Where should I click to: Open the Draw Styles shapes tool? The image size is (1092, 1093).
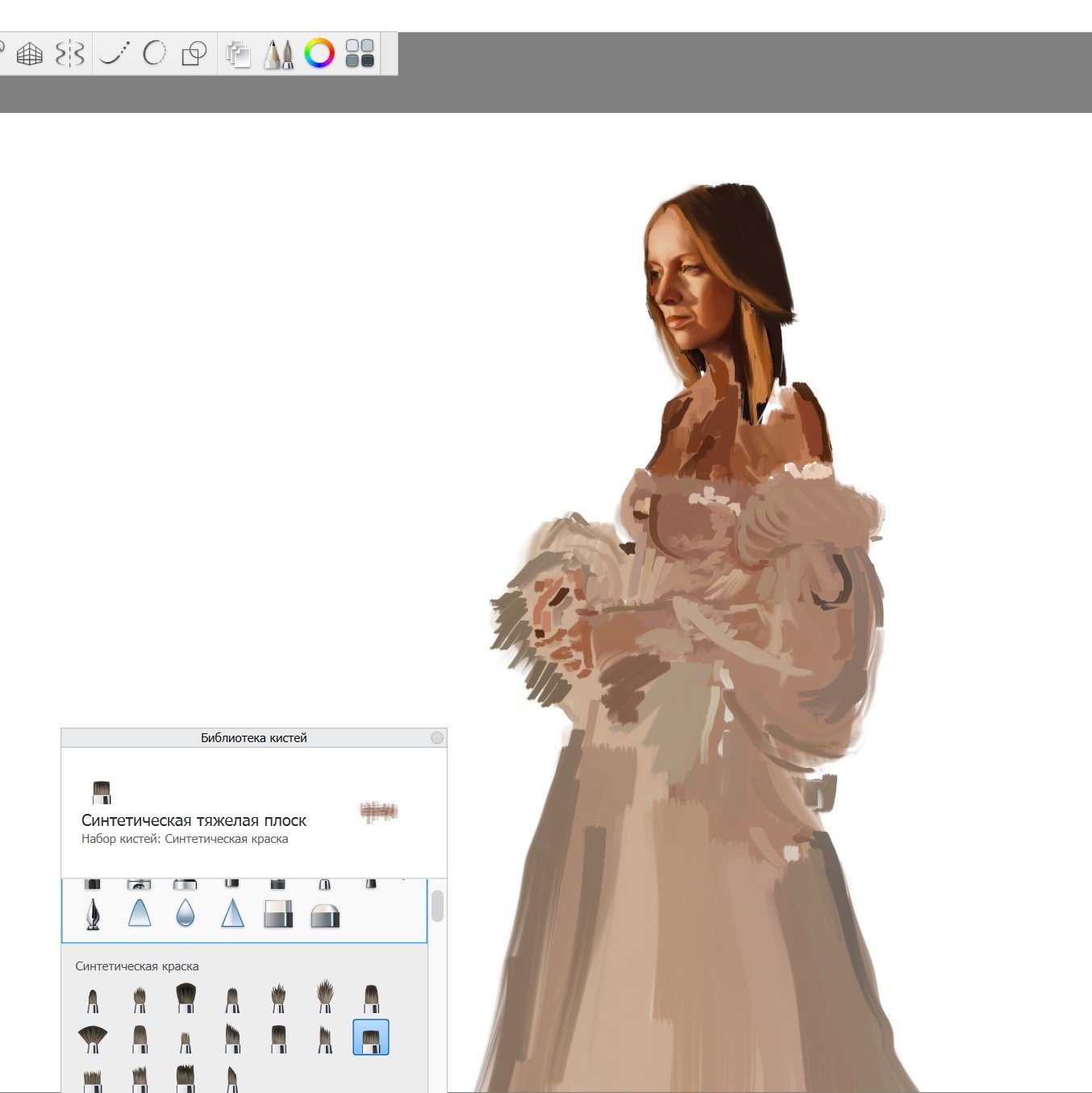(194, 54)
